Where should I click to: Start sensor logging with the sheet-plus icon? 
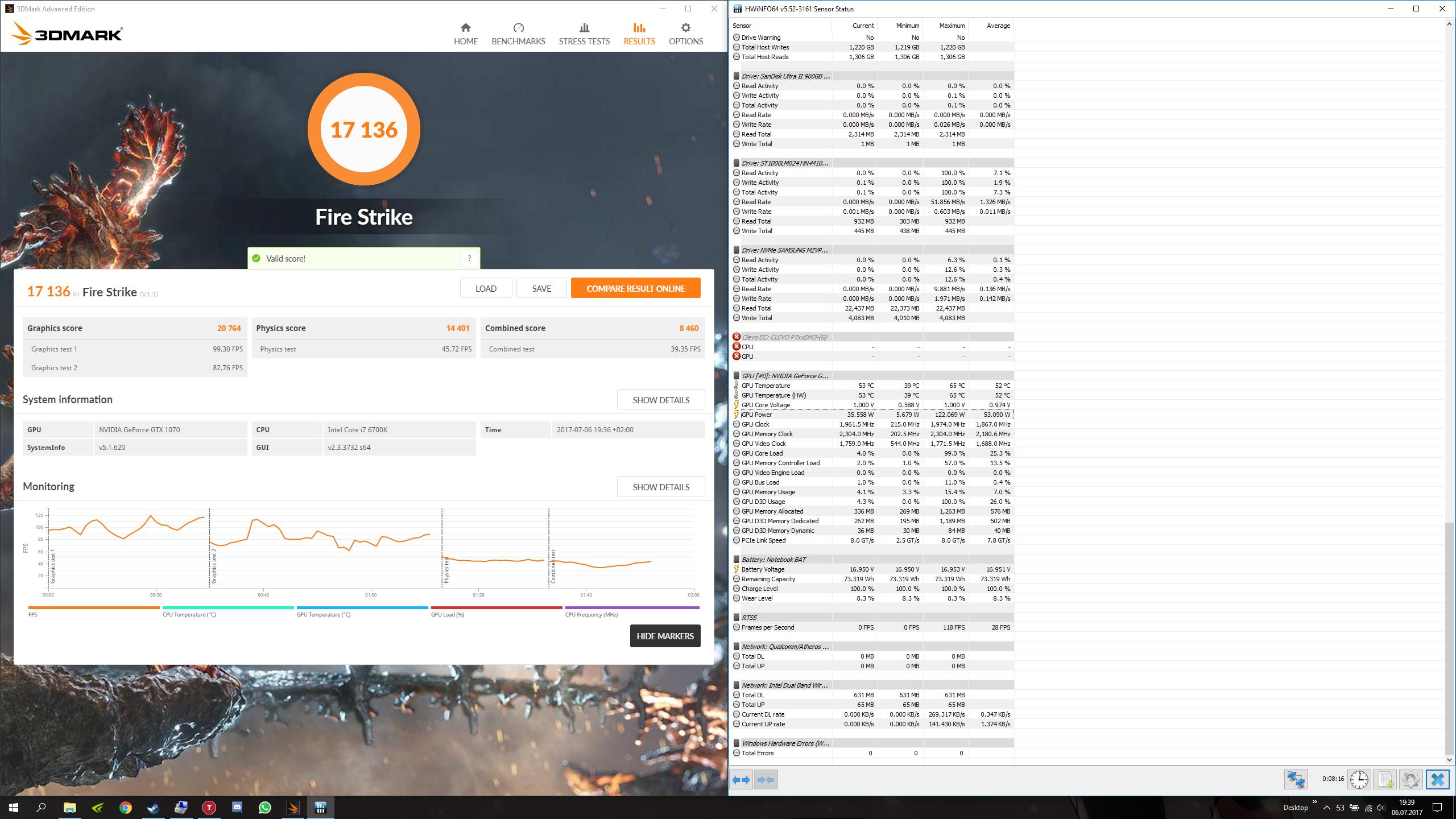pyautogui.click(x=1385, y=779)
